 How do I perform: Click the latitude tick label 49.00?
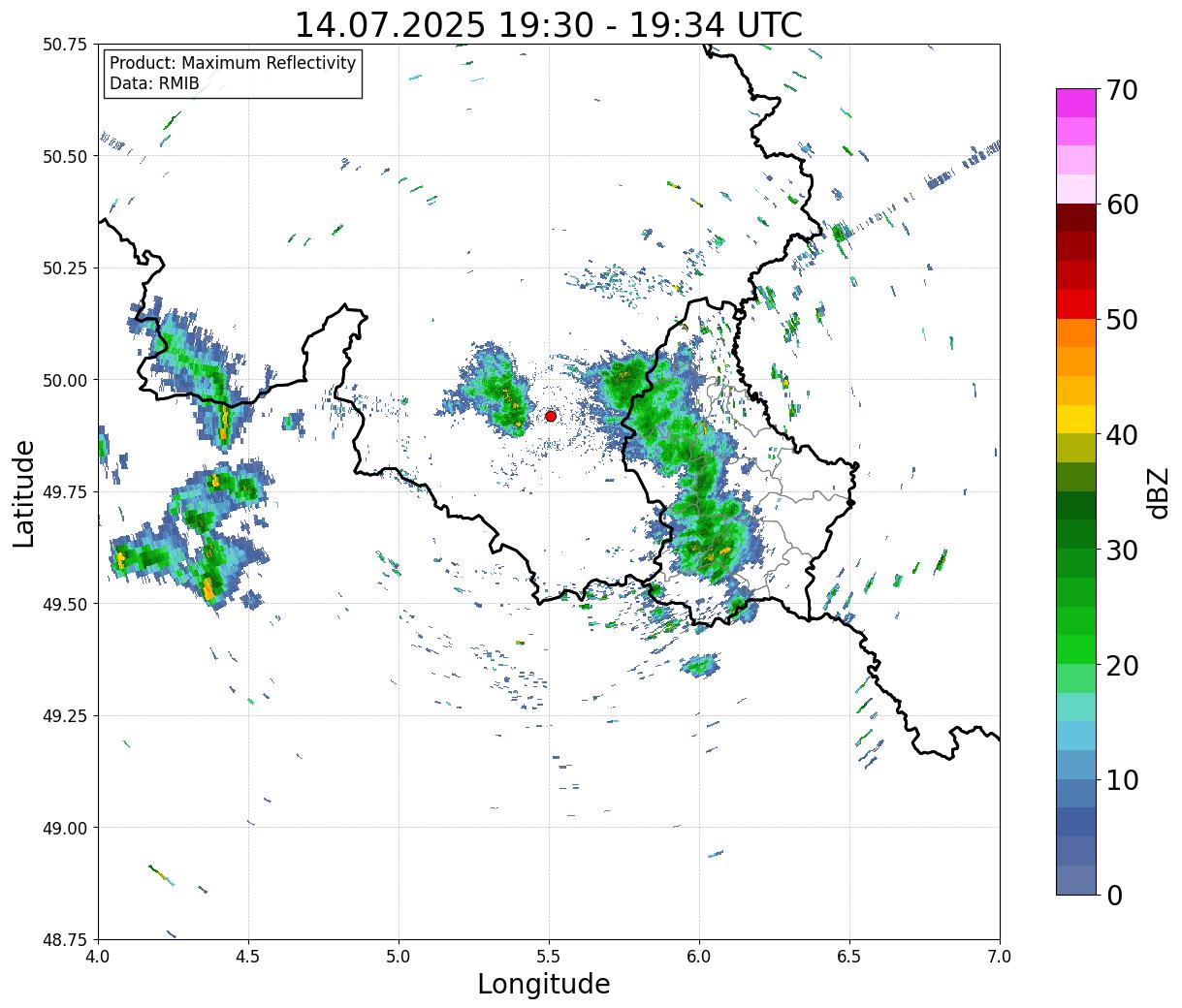point(65,828)
